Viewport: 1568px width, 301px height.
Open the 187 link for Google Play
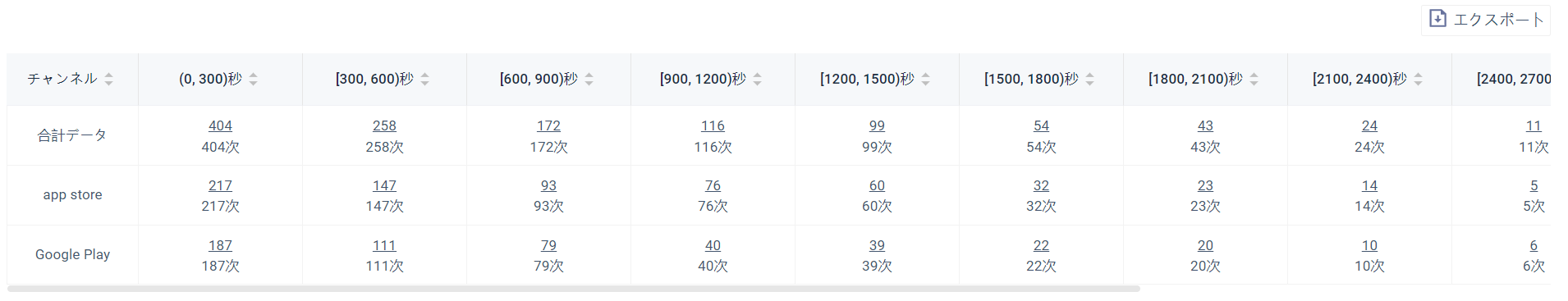(x=220, y=245)
